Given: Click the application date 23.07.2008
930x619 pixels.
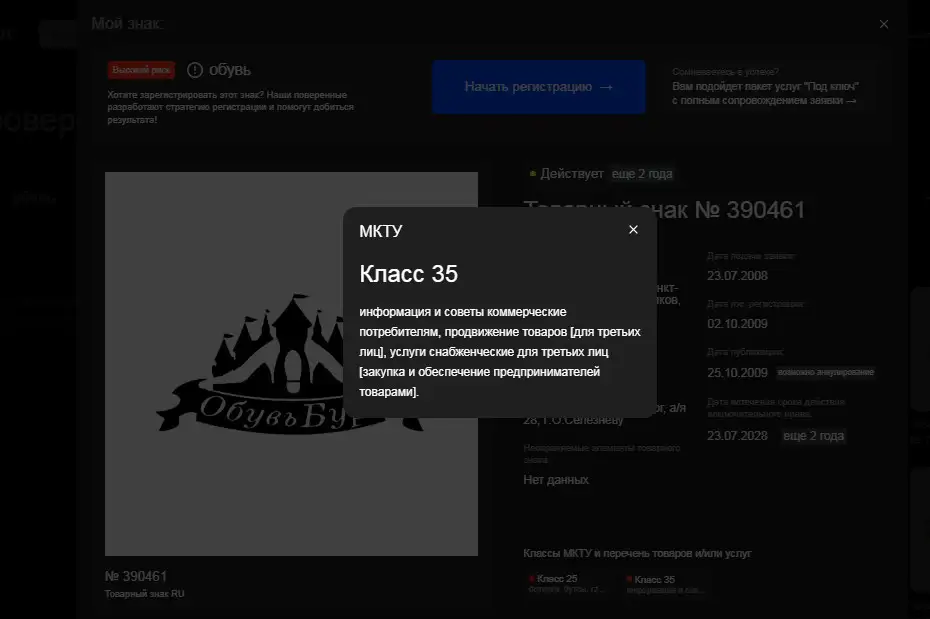Looking at the screenshot, I should (x=737, y=275).
